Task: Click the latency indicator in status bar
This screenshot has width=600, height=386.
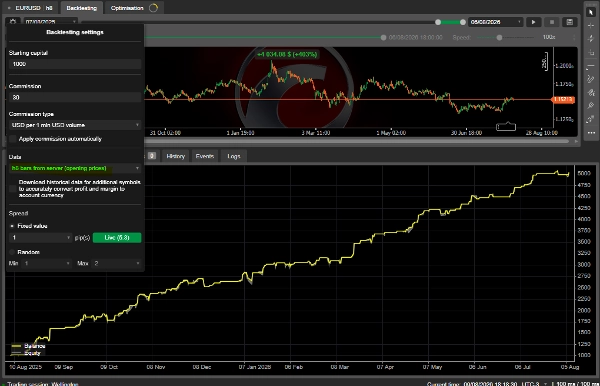Action: click(575, 384)
